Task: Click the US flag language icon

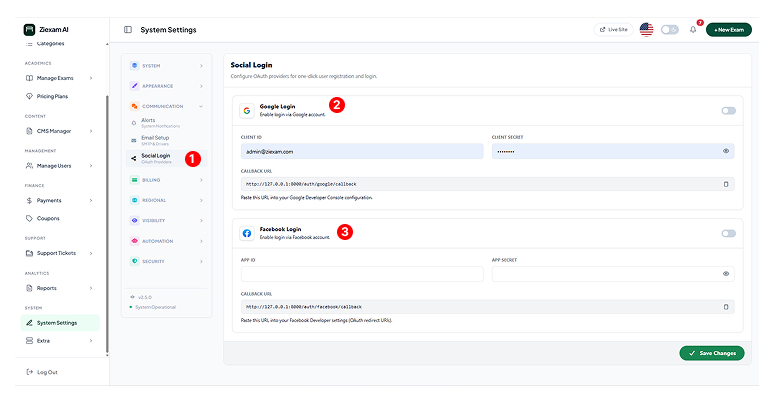Action: point(646,30)
